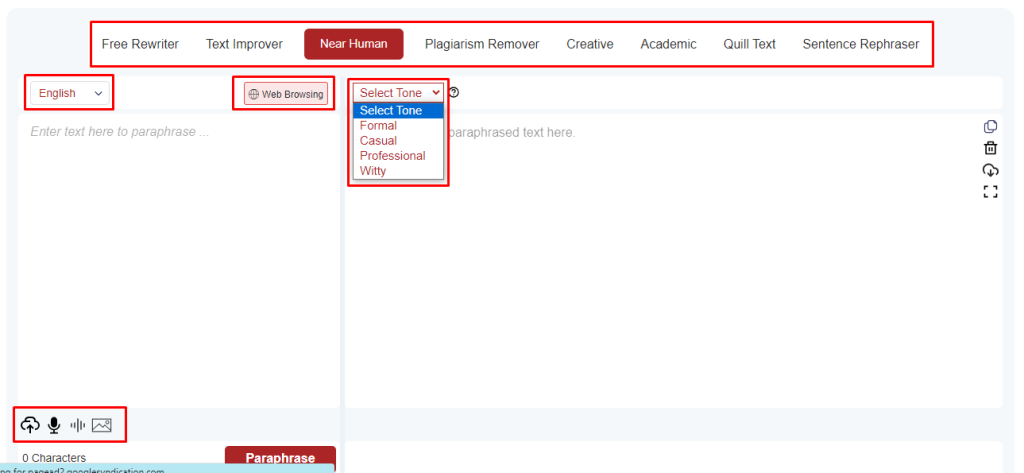Click the microphone voice input icon
1024x473 pixels.
[x=54, y=425]
